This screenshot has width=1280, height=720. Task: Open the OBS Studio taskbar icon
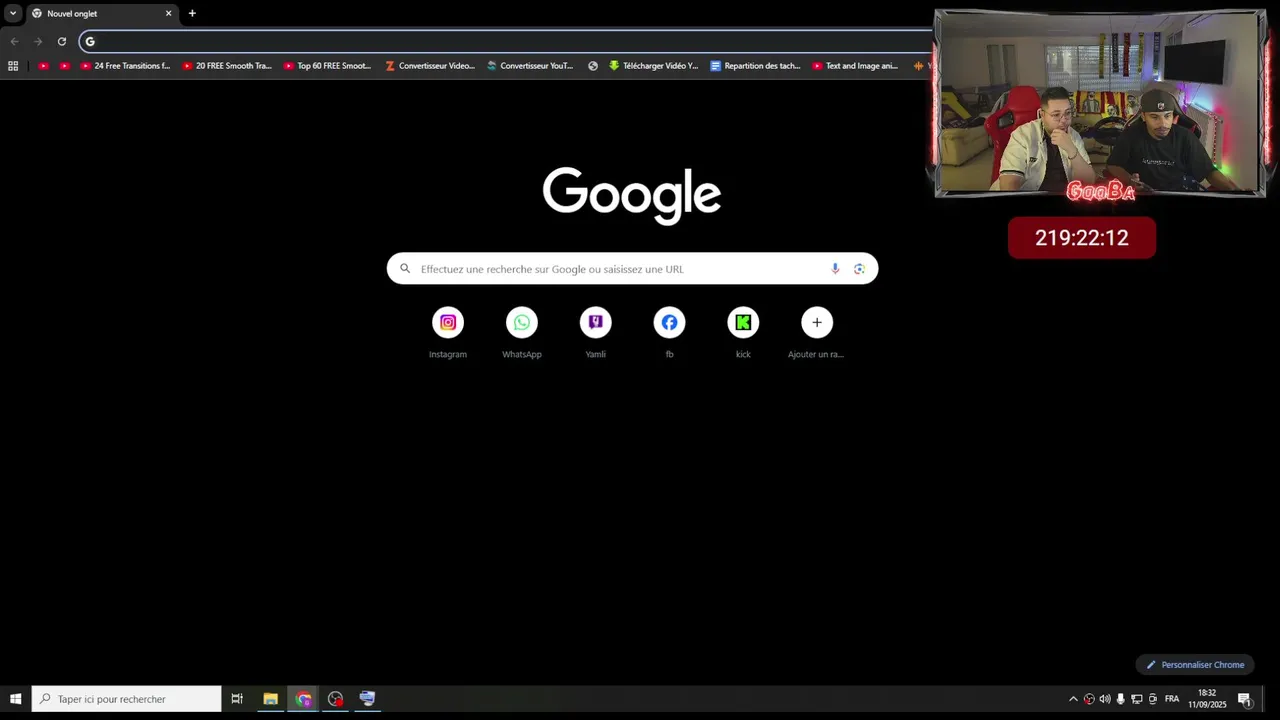[x=335, y=699]
